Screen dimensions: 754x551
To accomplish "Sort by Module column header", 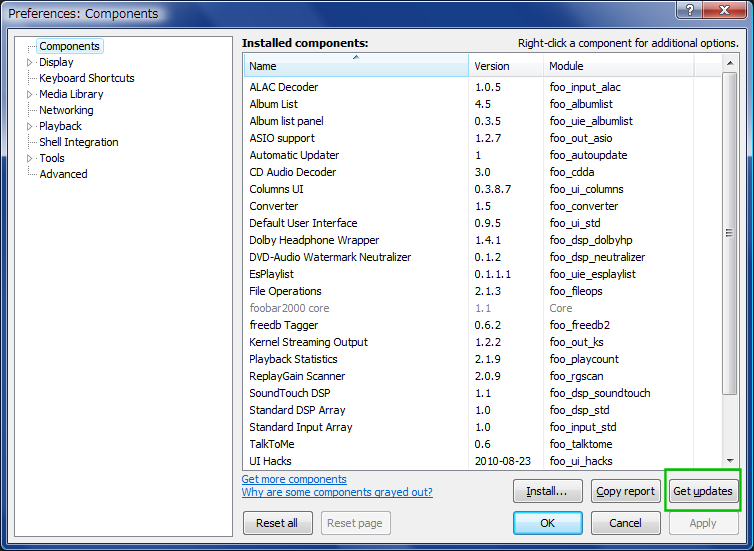I will click(x=618, y=66).
